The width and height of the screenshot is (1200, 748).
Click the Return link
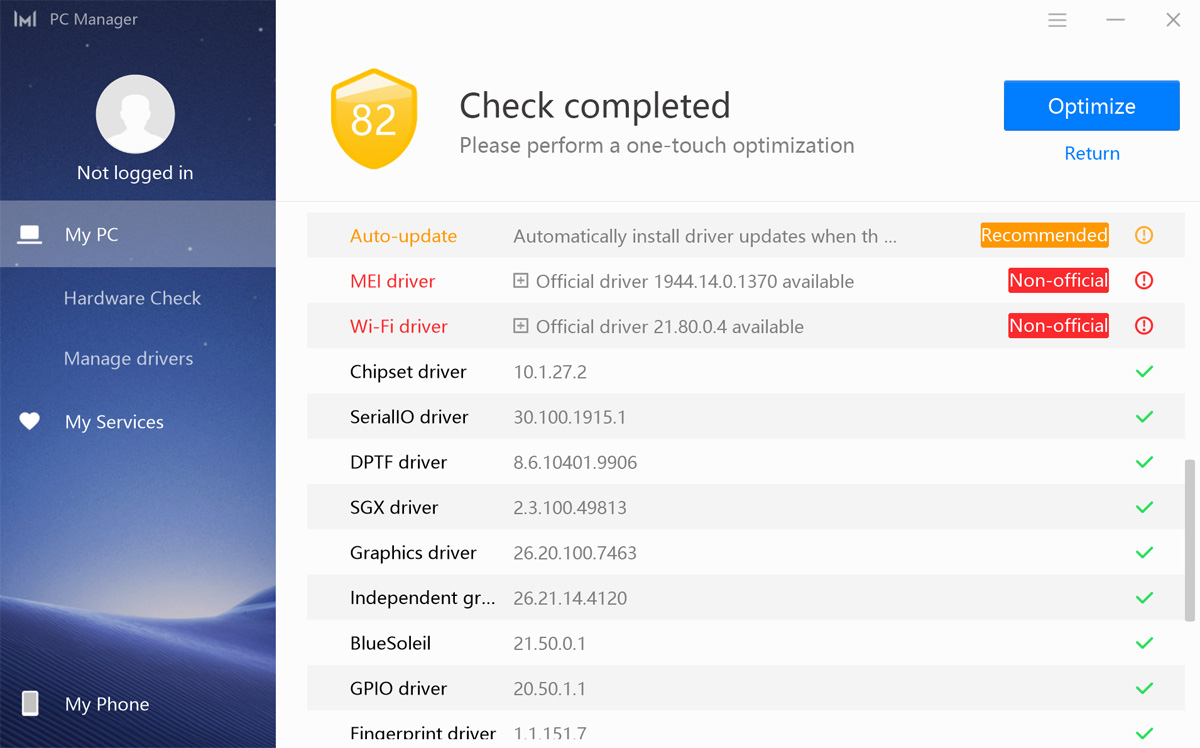pyautogui.click(x=1092, y=153)
